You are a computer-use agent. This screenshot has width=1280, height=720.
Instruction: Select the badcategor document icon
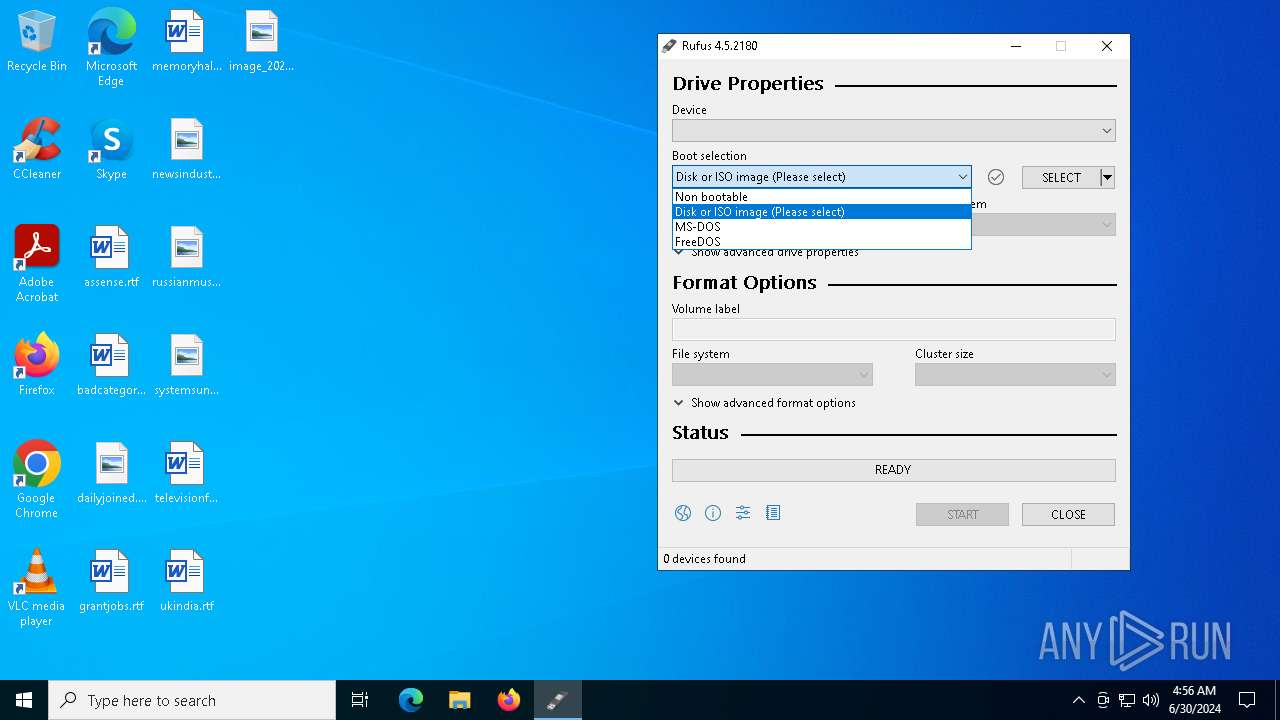pyautogui.click(x=111, y=365)
